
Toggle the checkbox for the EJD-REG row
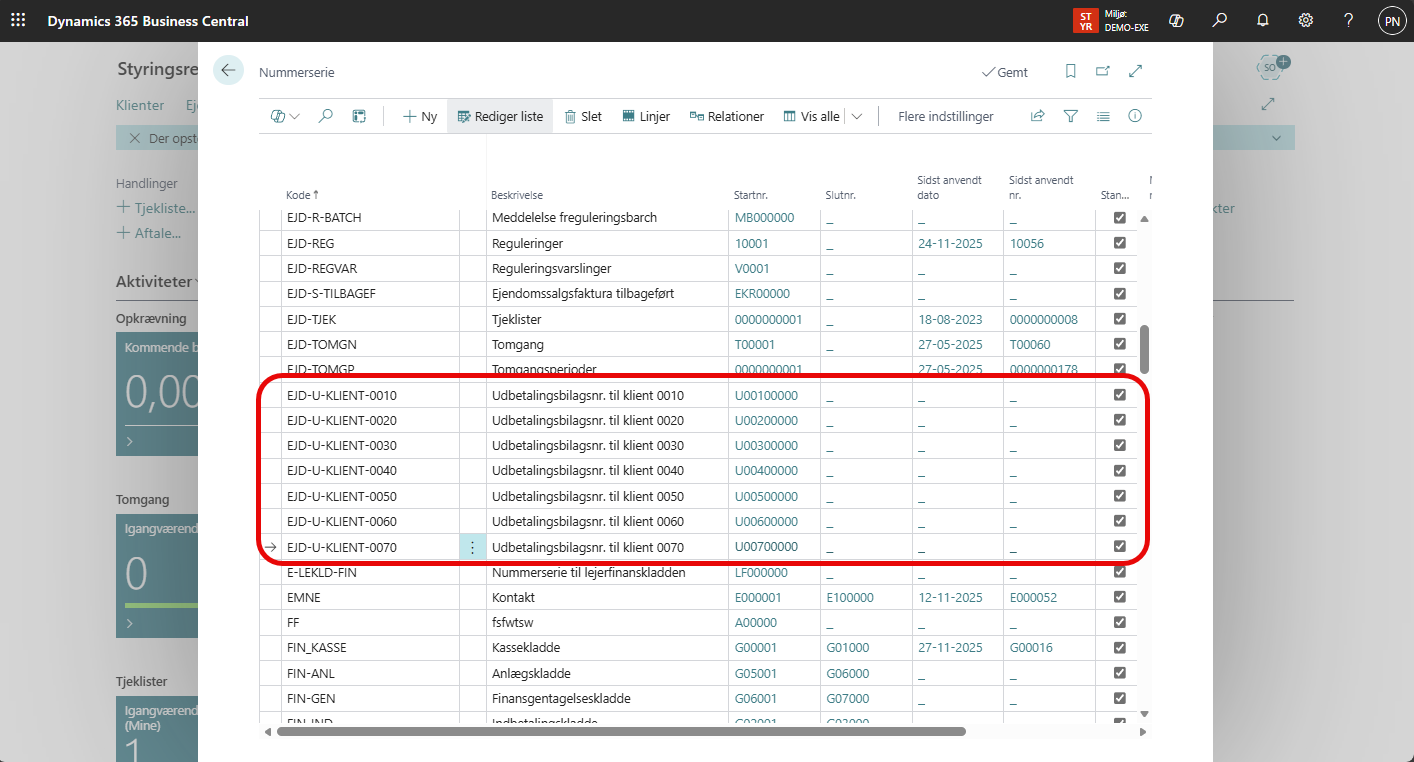pos(1119,243)
